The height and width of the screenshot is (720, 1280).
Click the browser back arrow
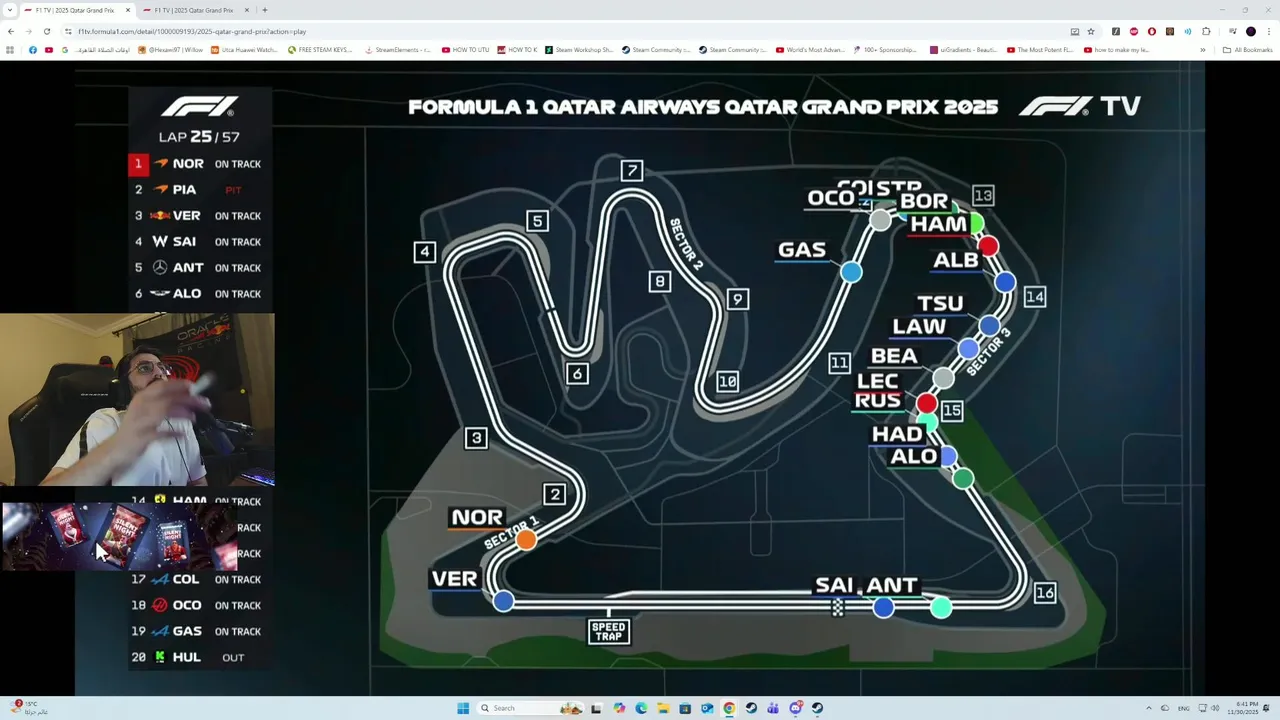11,31
